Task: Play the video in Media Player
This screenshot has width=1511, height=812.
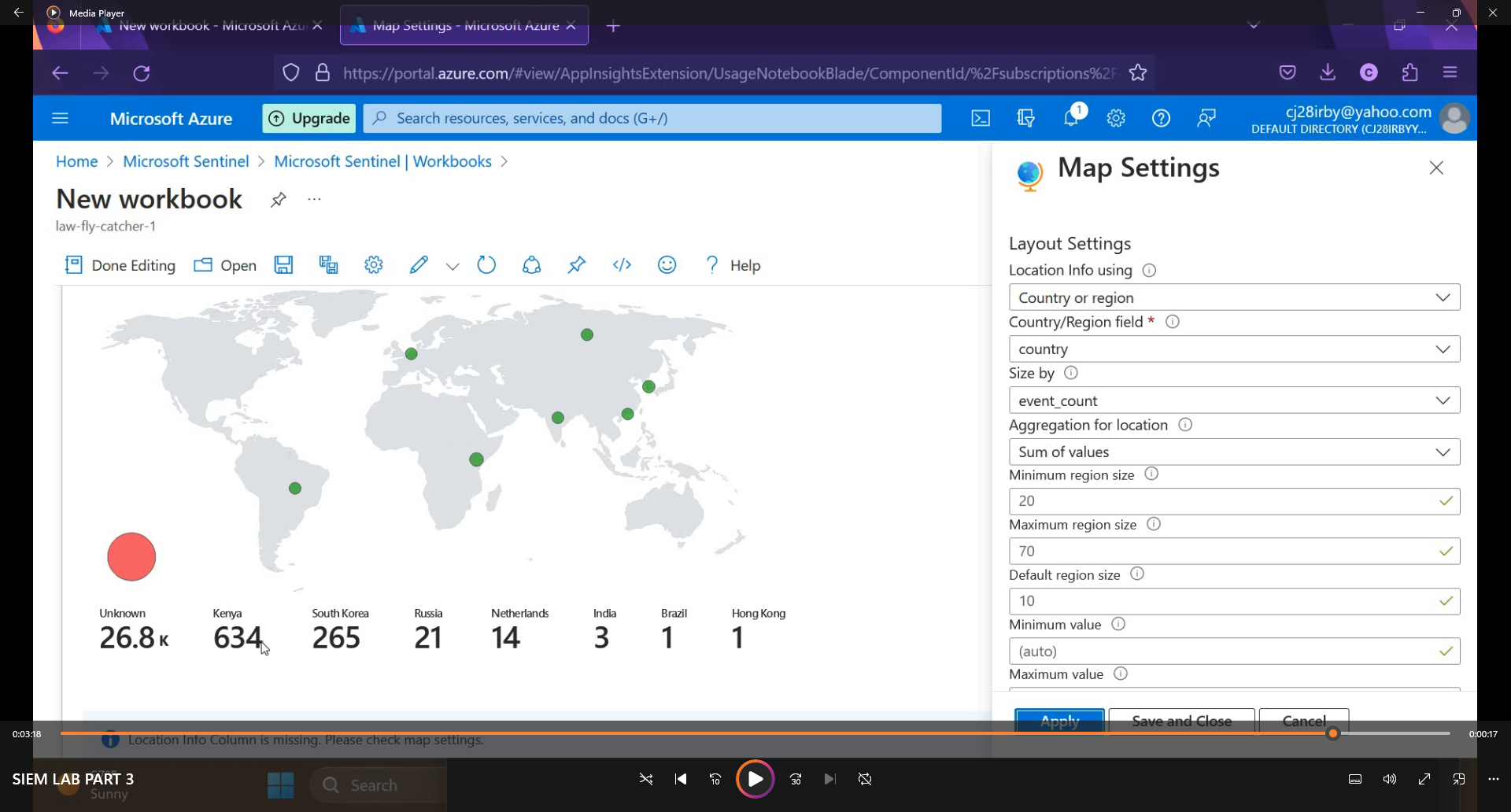Action: click(755, 779)
